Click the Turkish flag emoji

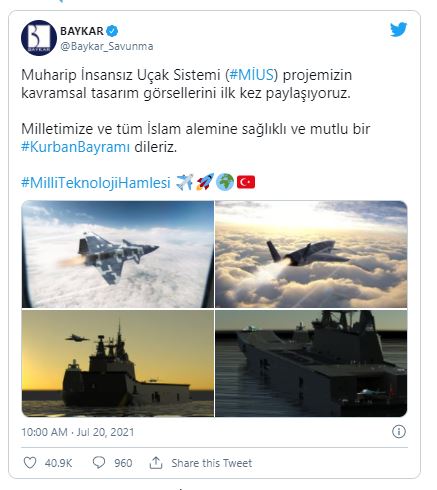[x=246, y=182]
